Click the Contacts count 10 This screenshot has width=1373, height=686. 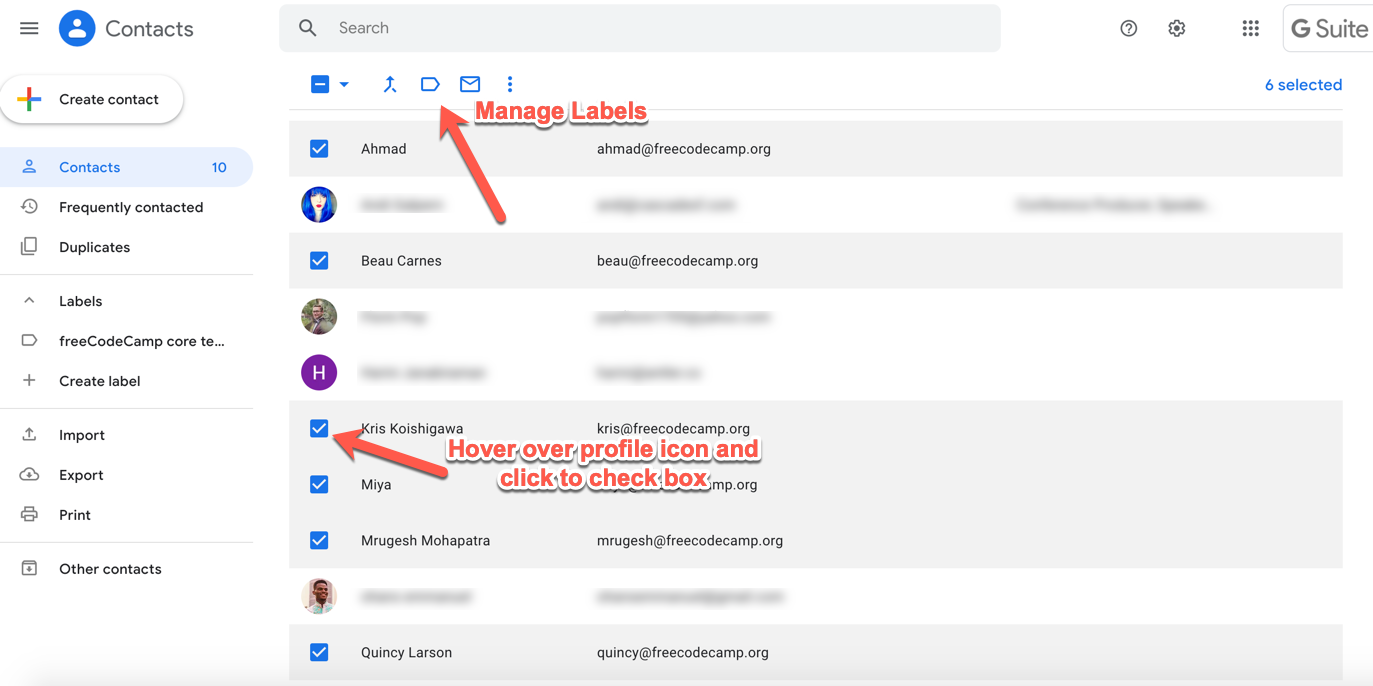219,167
